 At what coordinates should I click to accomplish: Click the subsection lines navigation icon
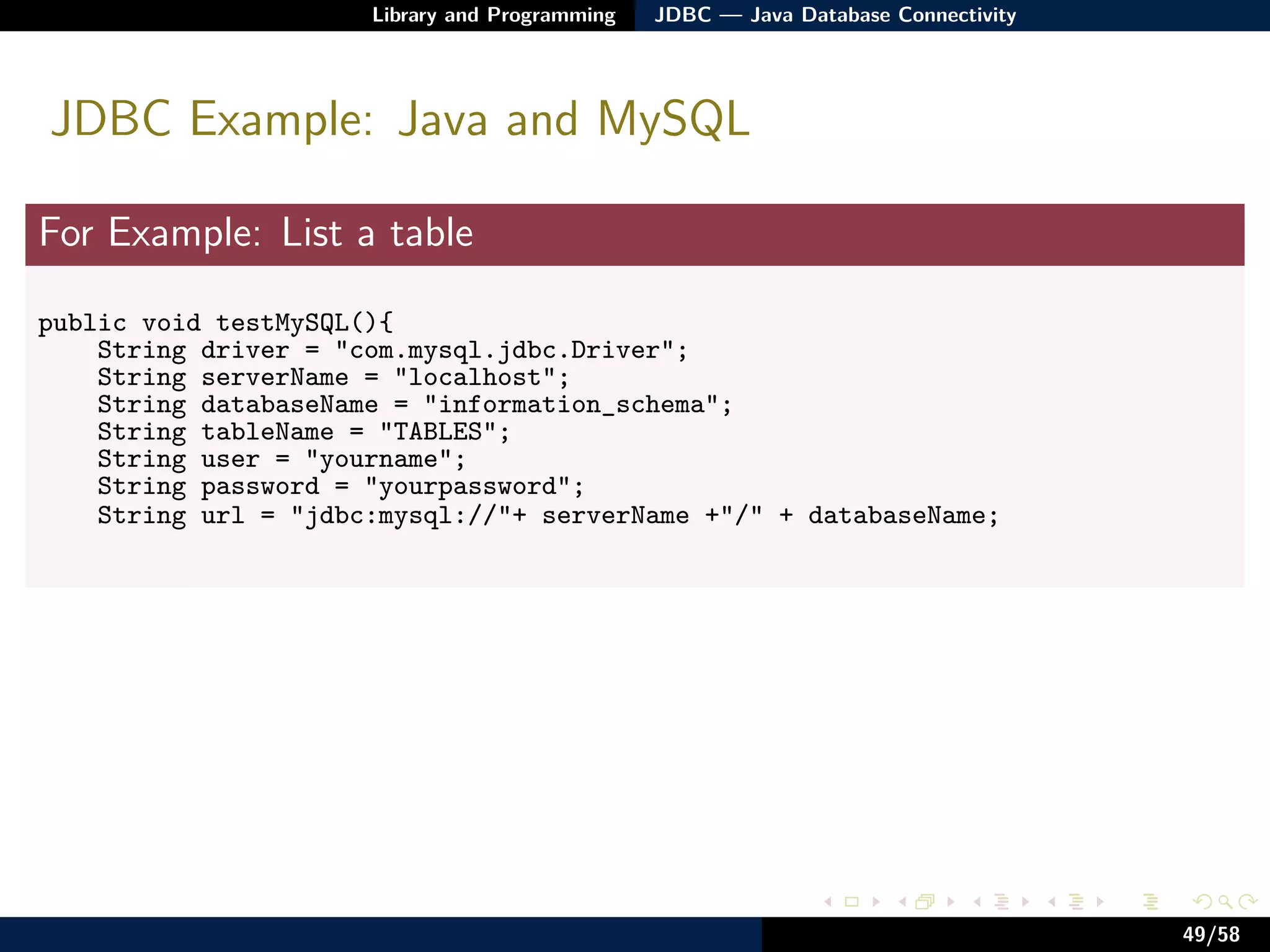[1001, 902]
